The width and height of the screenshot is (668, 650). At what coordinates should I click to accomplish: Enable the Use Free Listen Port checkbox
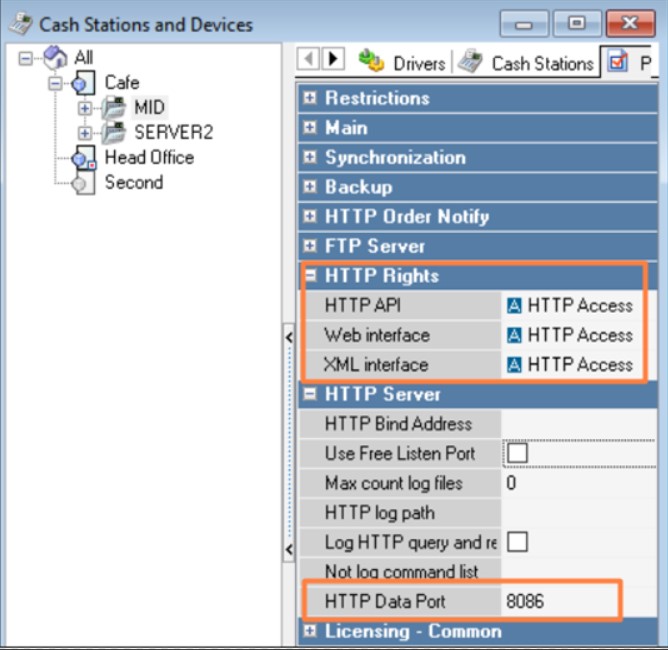tap(517, 453)
